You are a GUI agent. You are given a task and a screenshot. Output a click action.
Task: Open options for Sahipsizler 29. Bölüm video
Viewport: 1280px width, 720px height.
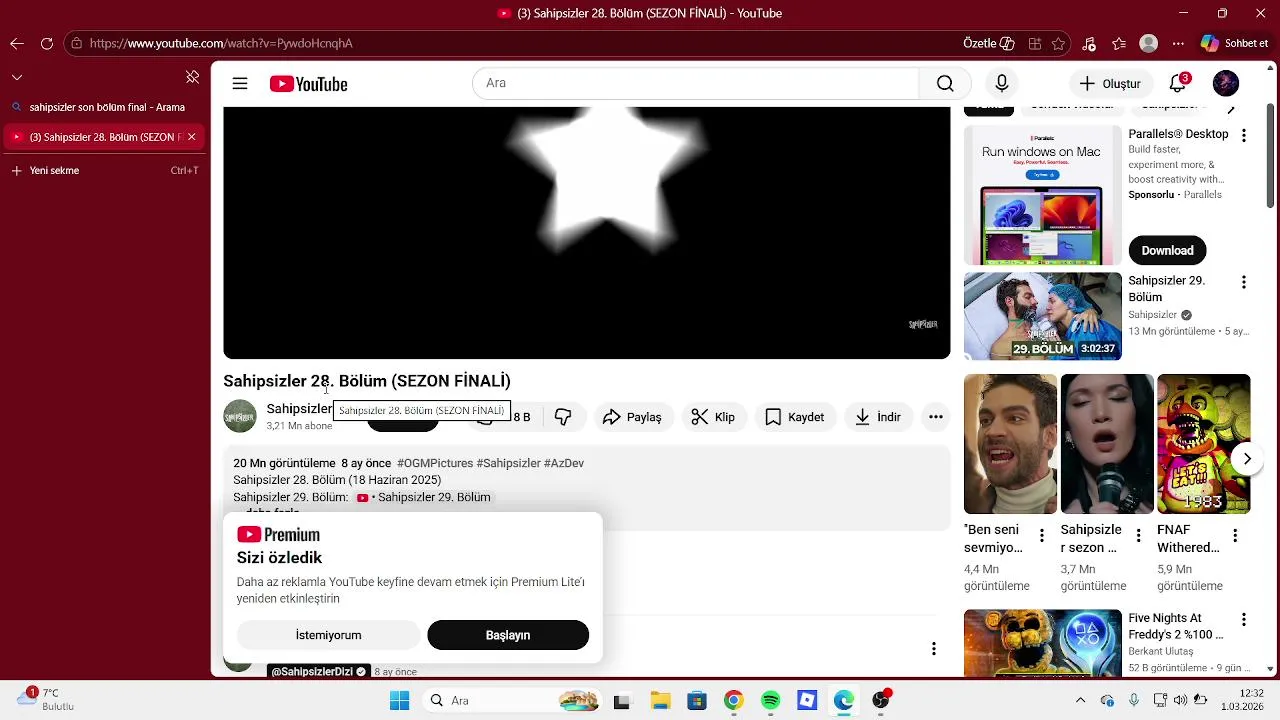point(1244,283)
